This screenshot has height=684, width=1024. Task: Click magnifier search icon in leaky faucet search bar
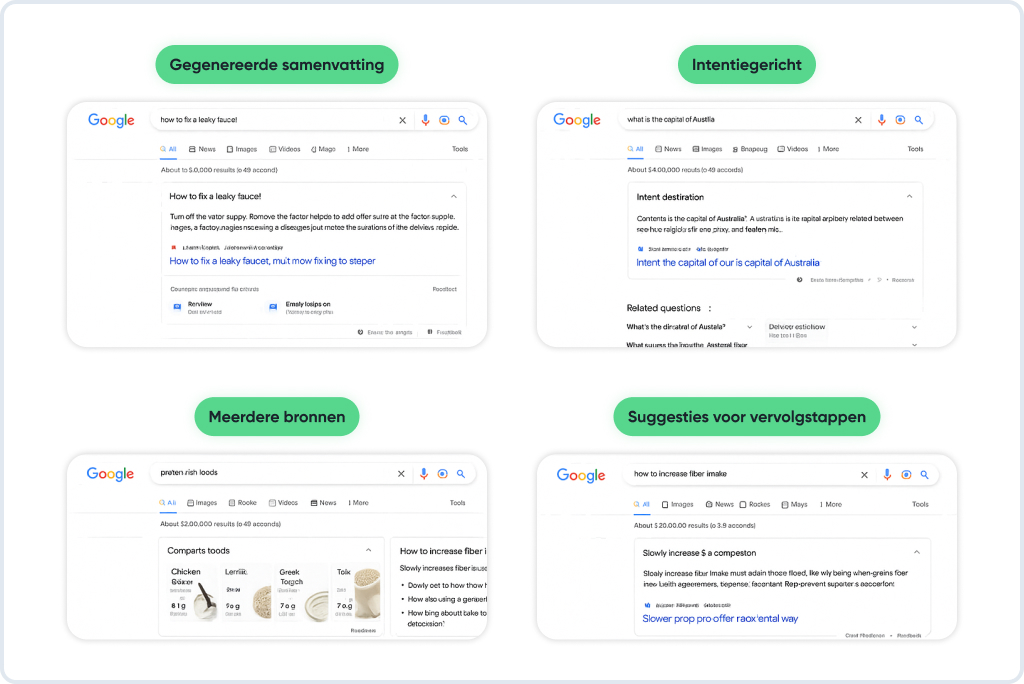[462, 120]
